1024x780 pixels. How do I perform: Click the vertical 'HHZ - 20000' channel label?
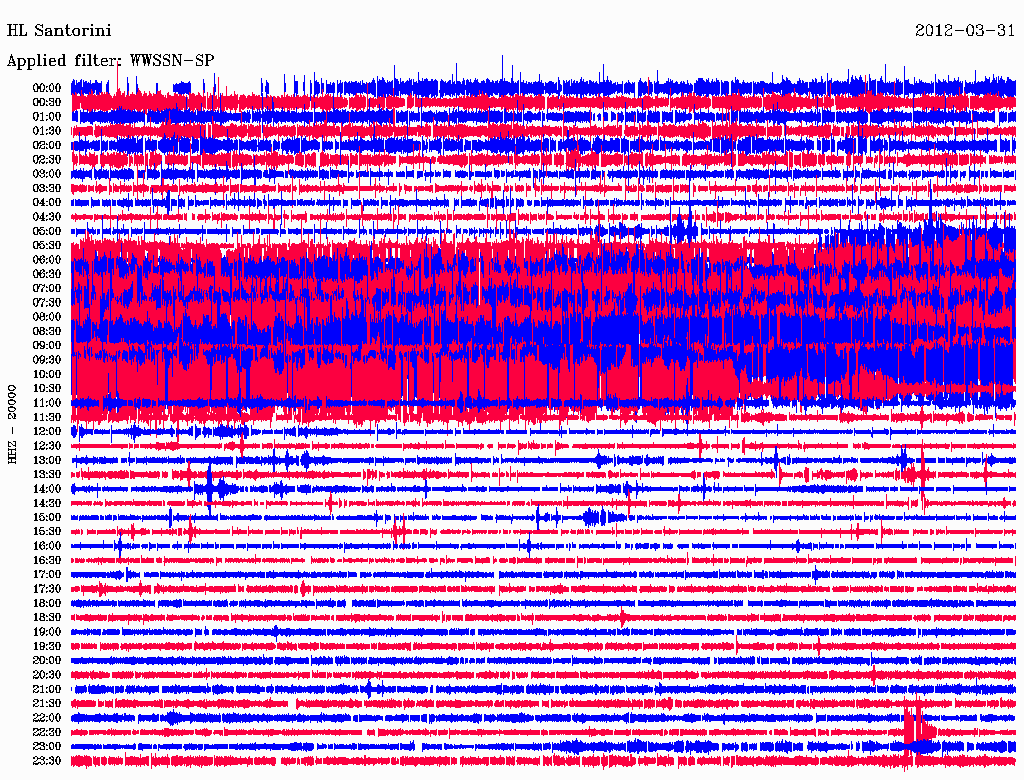[x=12, y=424]
